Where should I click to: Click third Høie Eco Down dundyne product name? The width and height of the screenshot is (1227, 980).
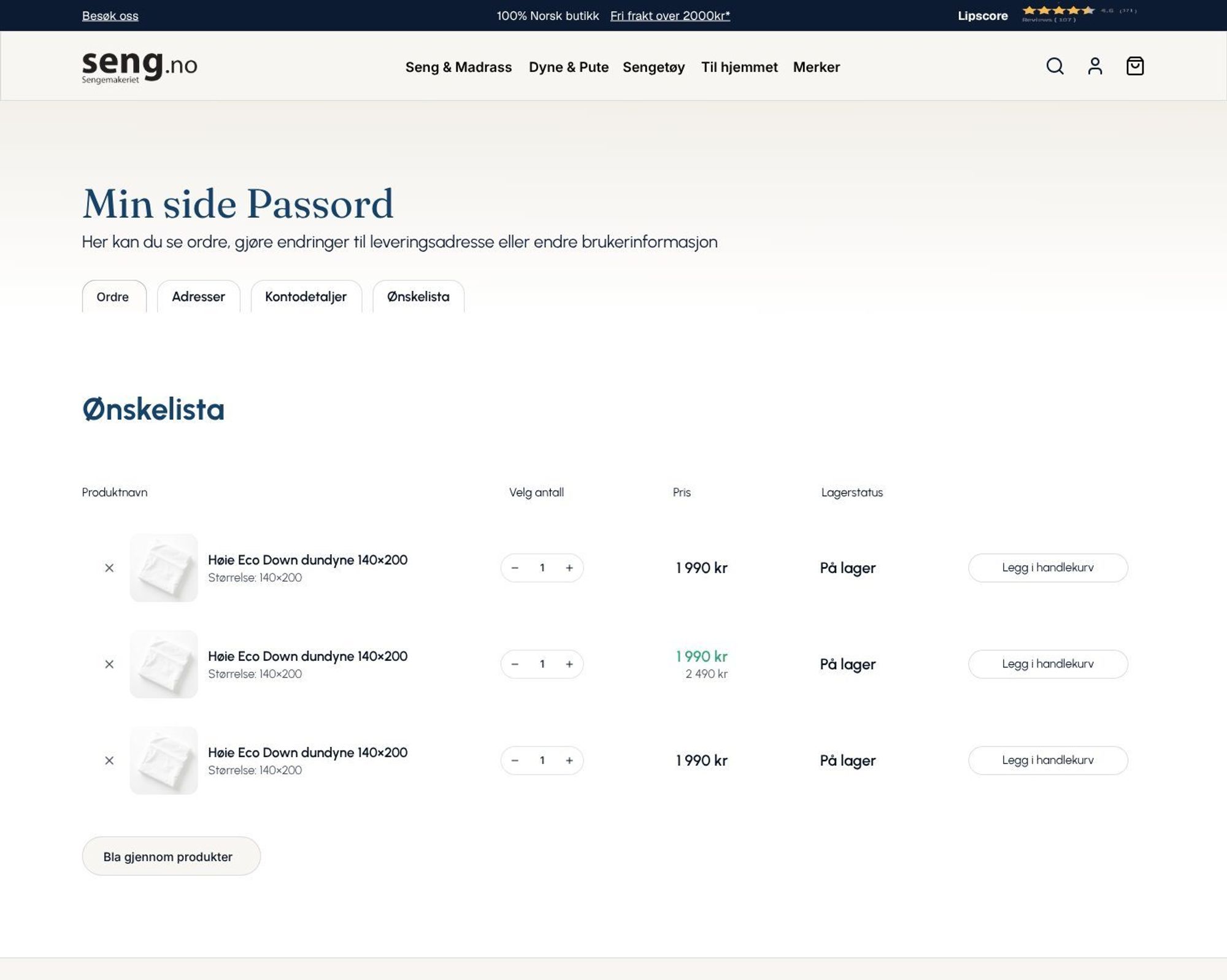[307, 752]
